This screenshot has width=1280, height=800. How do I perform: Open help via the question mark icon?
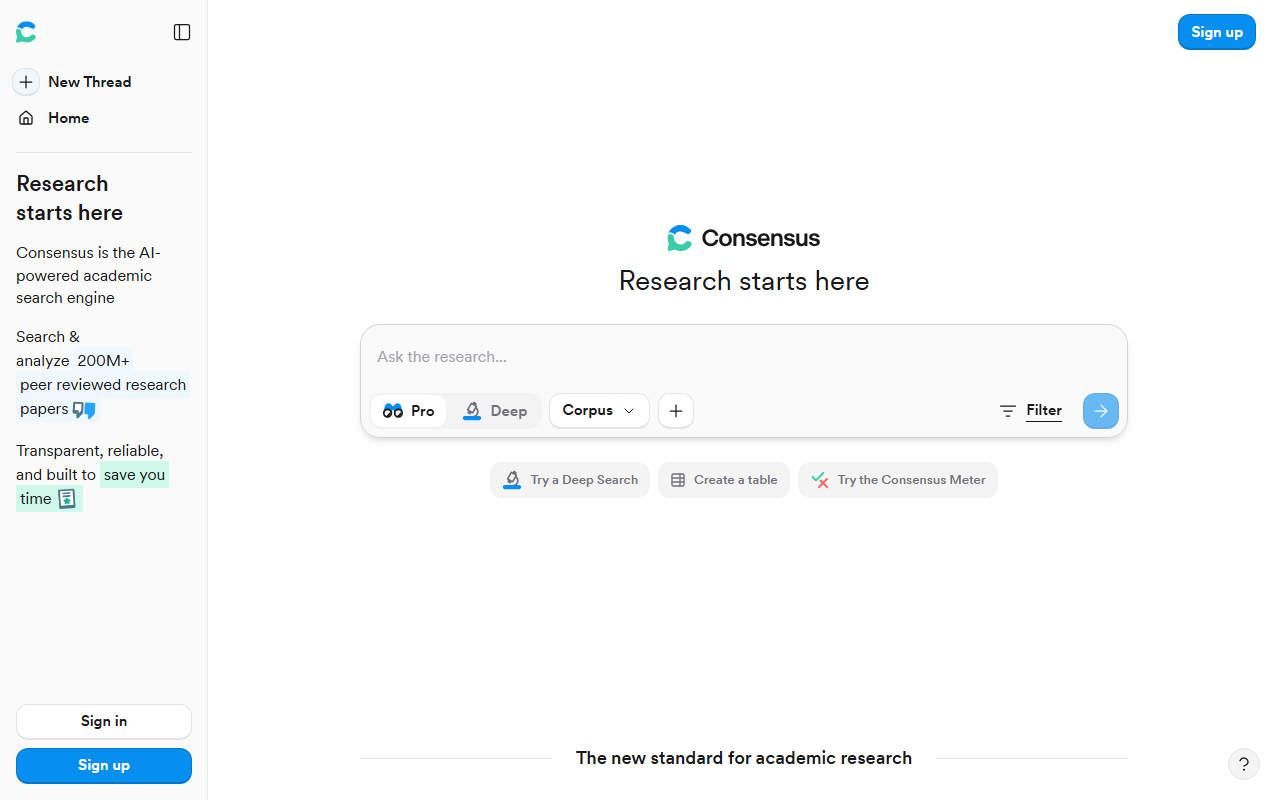1243,764
